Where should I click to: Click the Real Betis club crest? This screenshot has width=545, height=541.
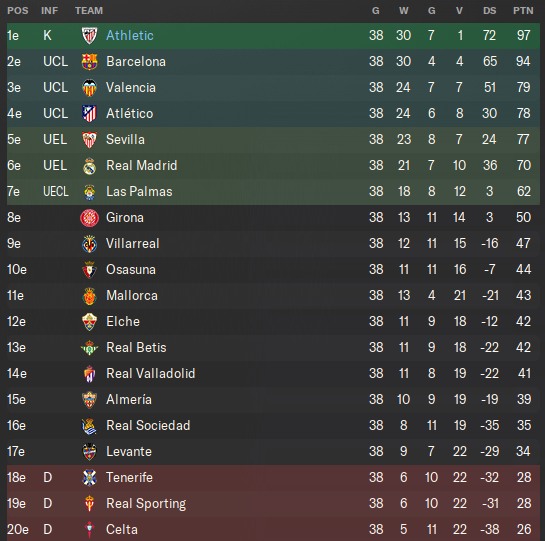click(89, 348)
